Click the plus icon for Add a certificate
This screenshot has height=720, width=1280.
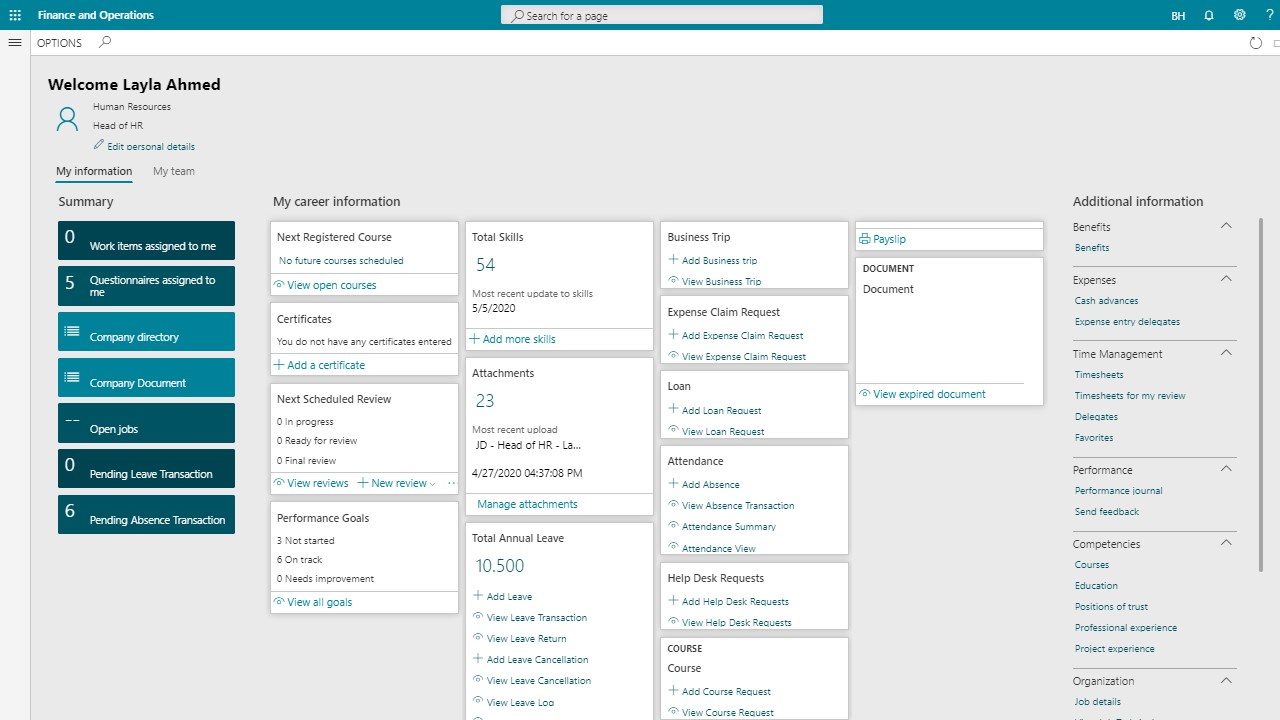pyautogui.click(x=279, y=365)
